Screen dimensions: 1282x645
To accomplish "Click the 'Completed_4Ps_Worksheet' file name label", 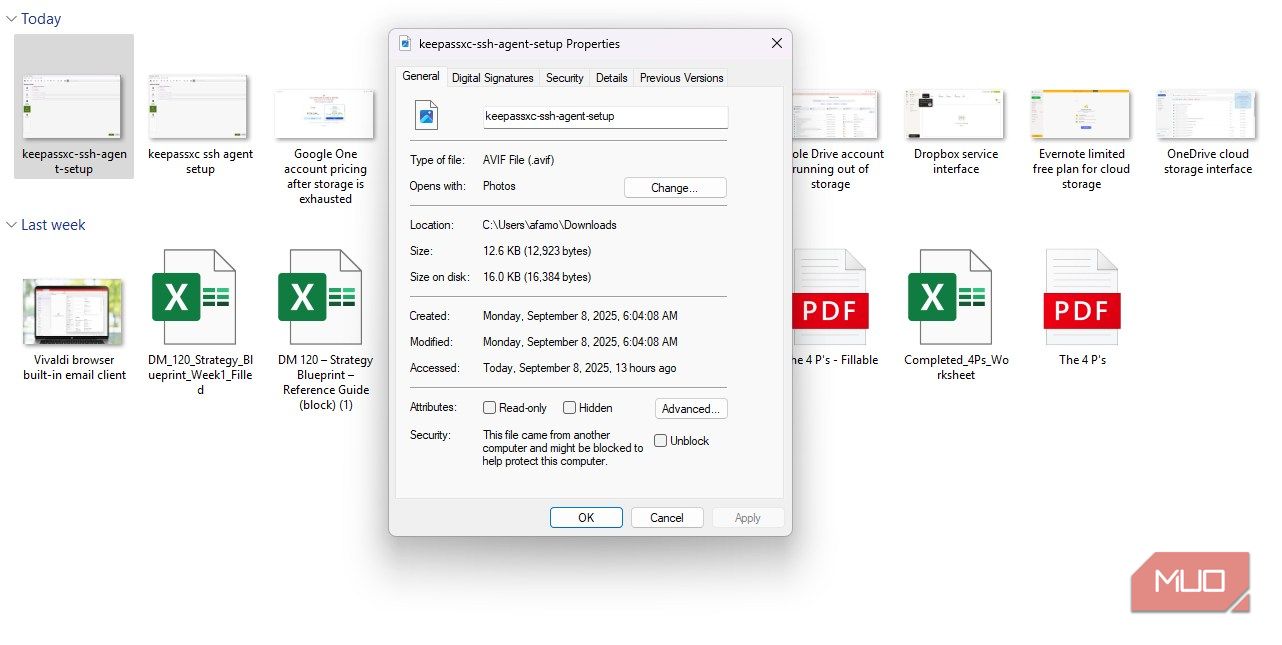I will (957, 367).
